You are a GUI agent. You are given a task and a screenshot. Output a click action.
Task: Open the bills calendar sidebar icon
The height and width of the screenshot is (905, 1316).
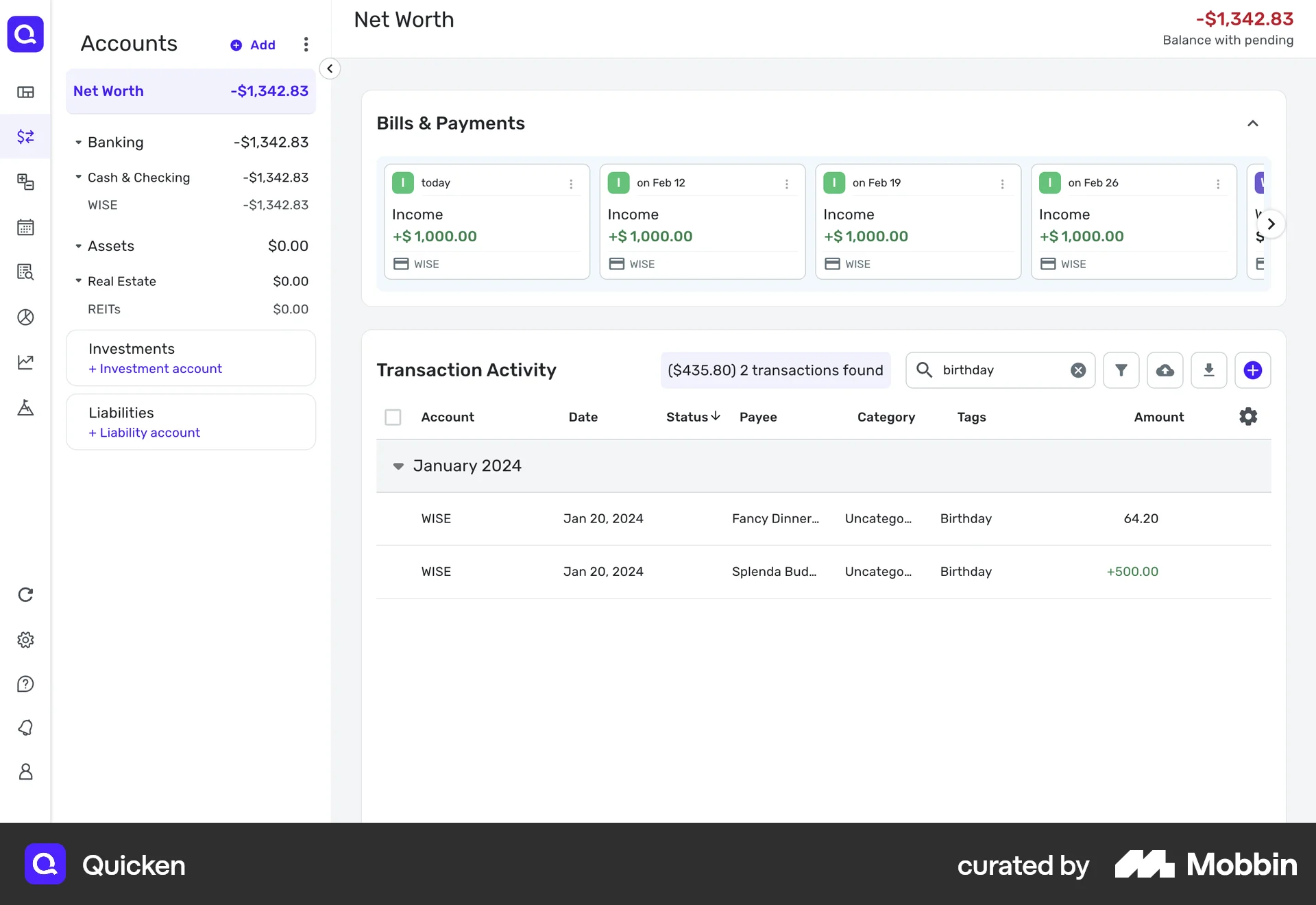point(25,227)
